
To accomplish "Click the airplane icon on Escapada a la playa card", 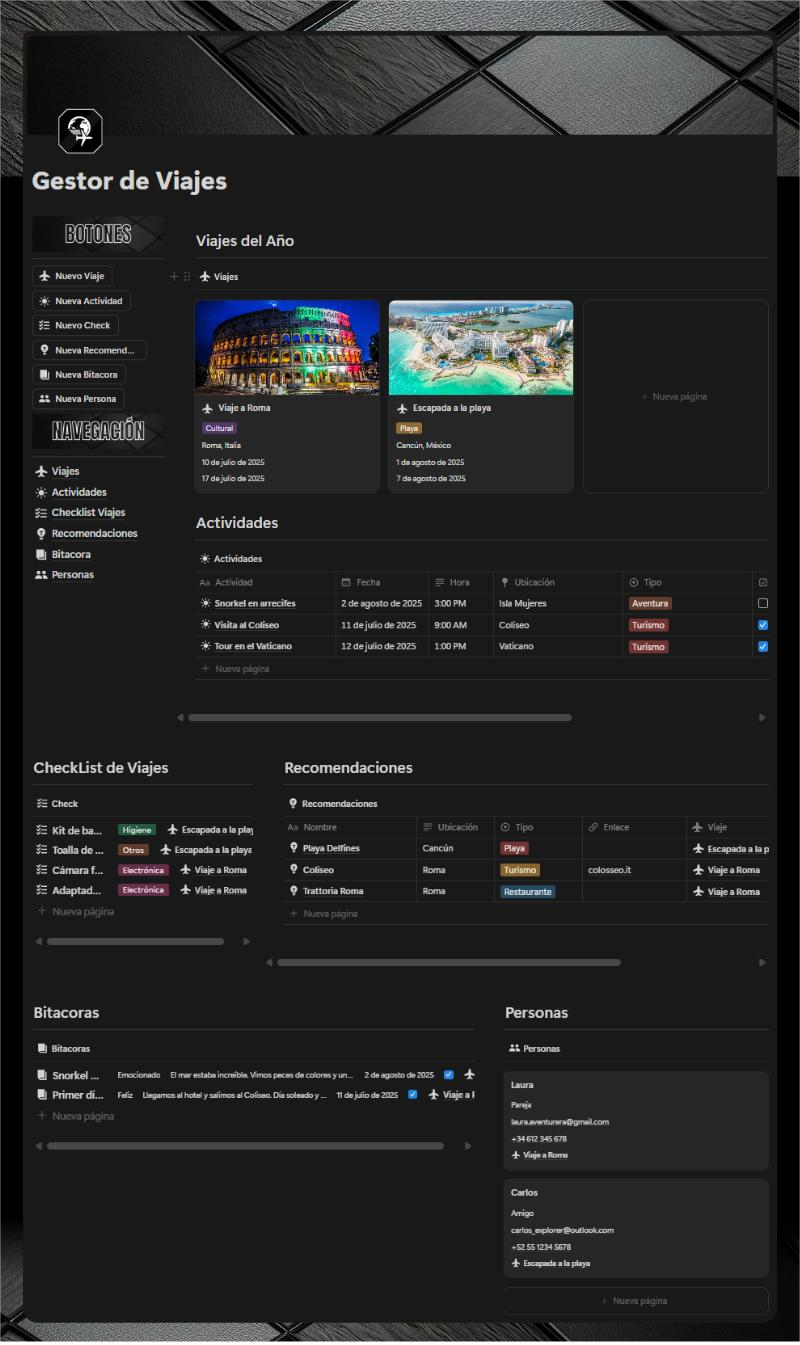I will pyautogui.click(x=402, y=408).
